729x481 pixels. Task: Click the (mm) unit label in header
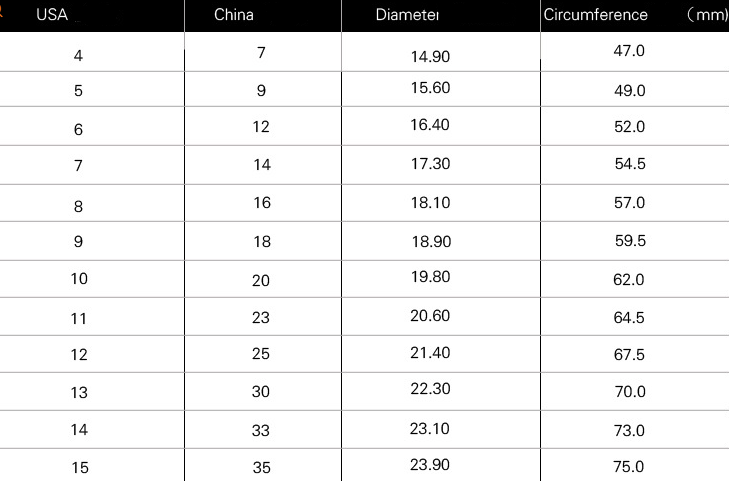pyautogui.click(x=708, y=15)
